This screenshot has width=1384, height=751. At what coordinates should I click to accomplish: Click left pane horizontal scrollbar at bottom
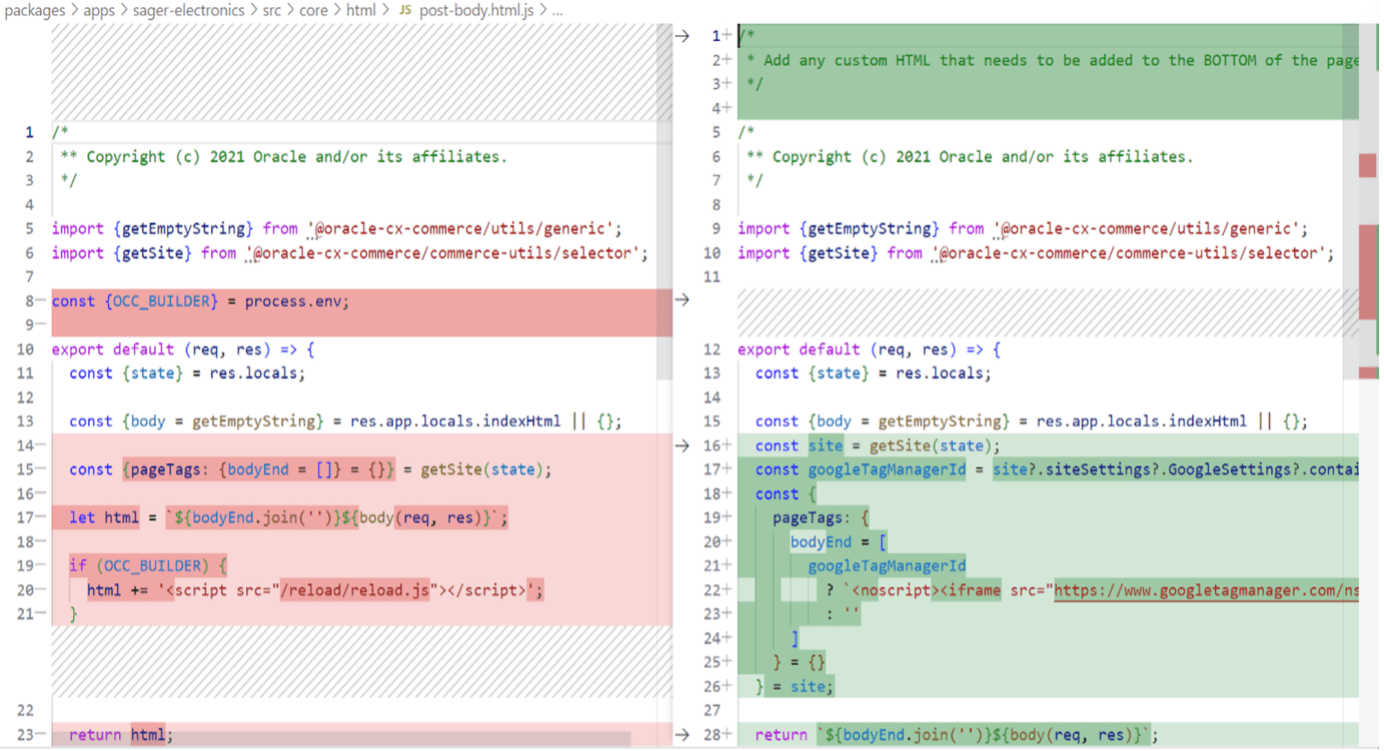340,740
